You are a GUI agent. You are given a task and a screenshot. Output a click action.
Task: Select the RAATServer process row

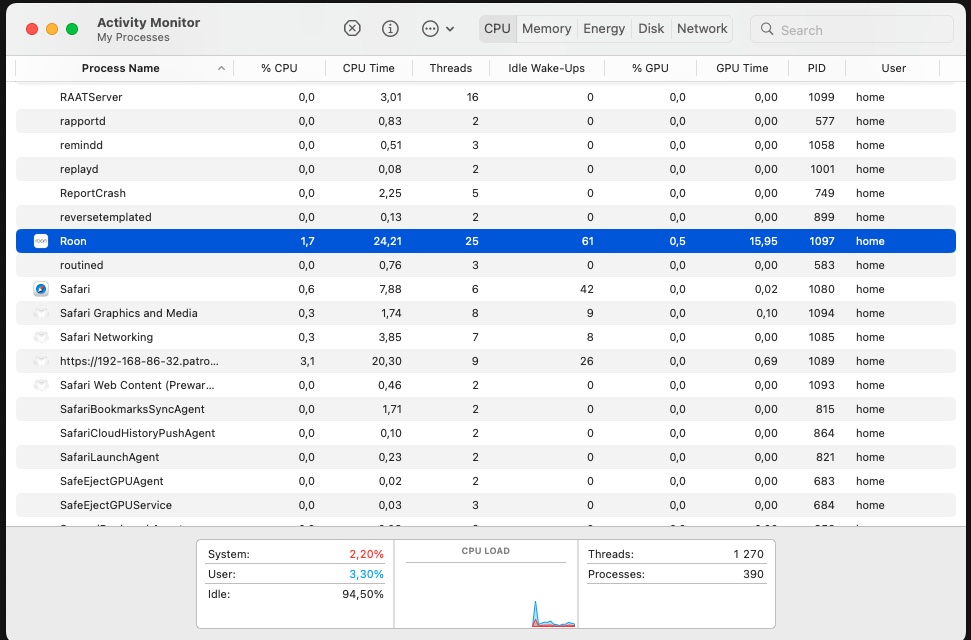486,97
